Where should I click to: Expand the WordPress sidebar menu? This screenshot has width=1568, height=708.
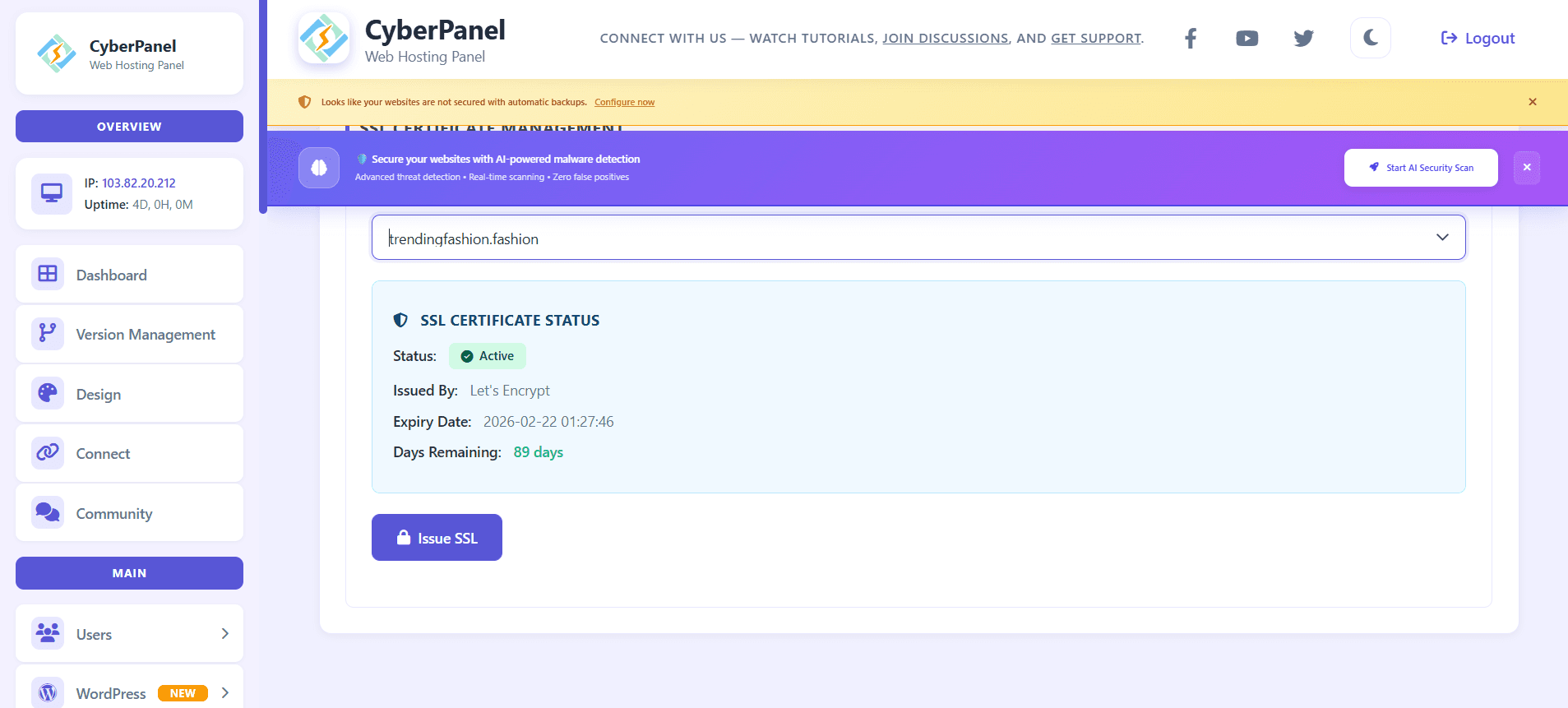click(x=224, y=693)
